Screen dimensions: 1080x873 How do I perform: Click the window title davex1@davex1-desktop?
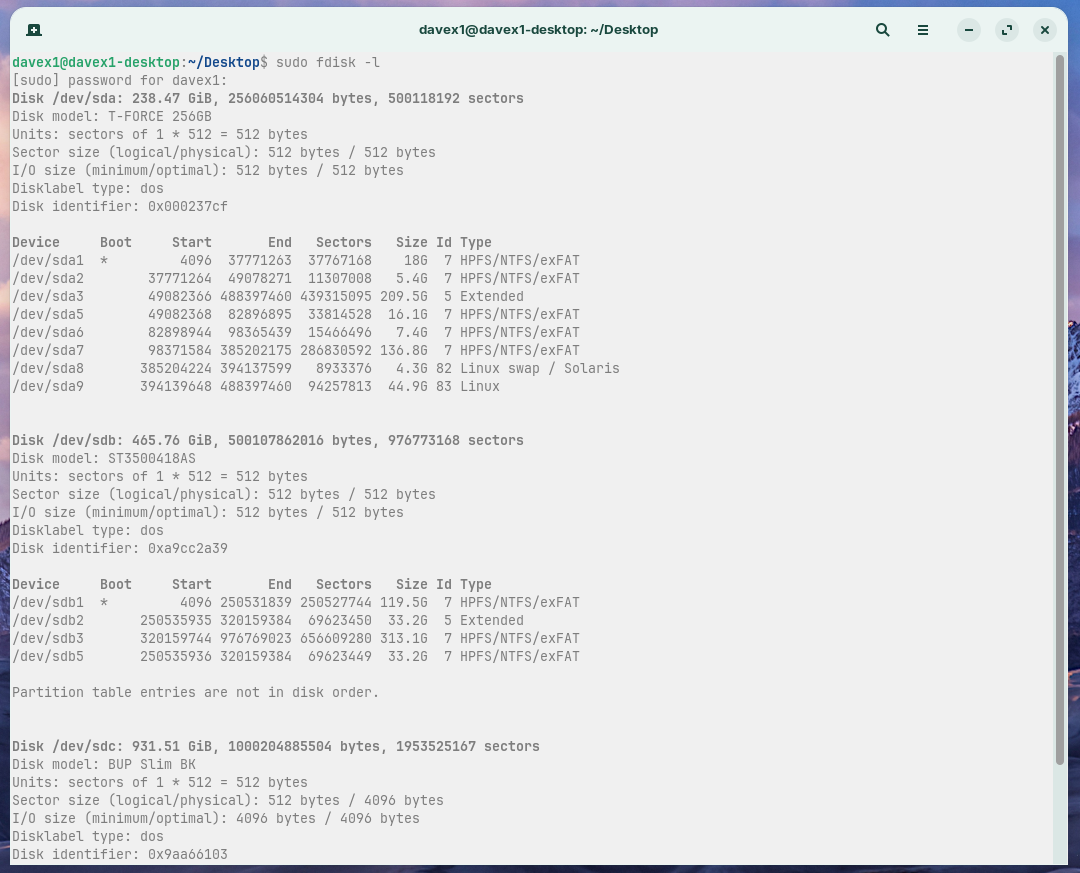(538, 30)
